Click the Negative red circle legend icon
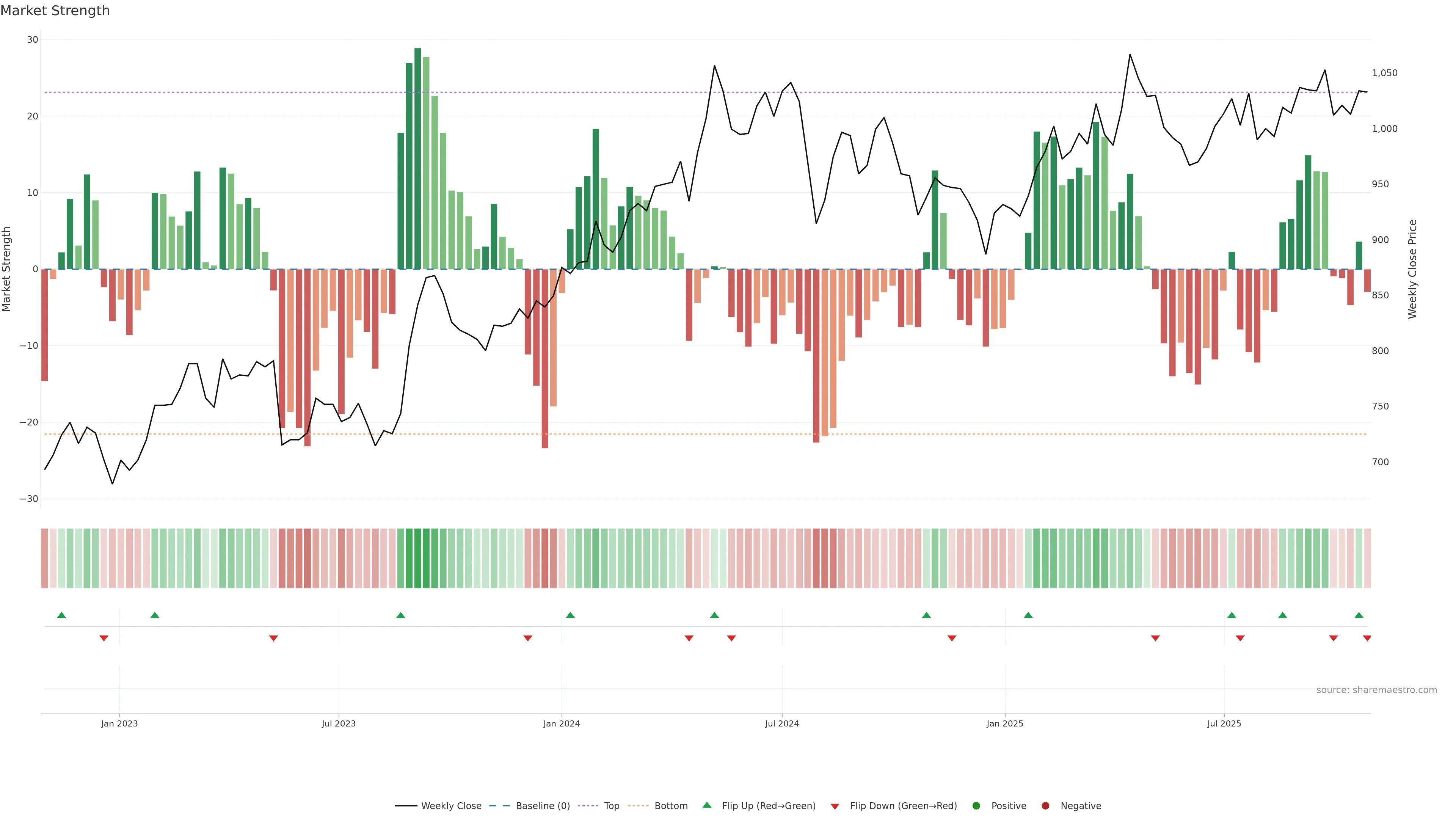1456x819 pixels. [x=1045, y=806]
